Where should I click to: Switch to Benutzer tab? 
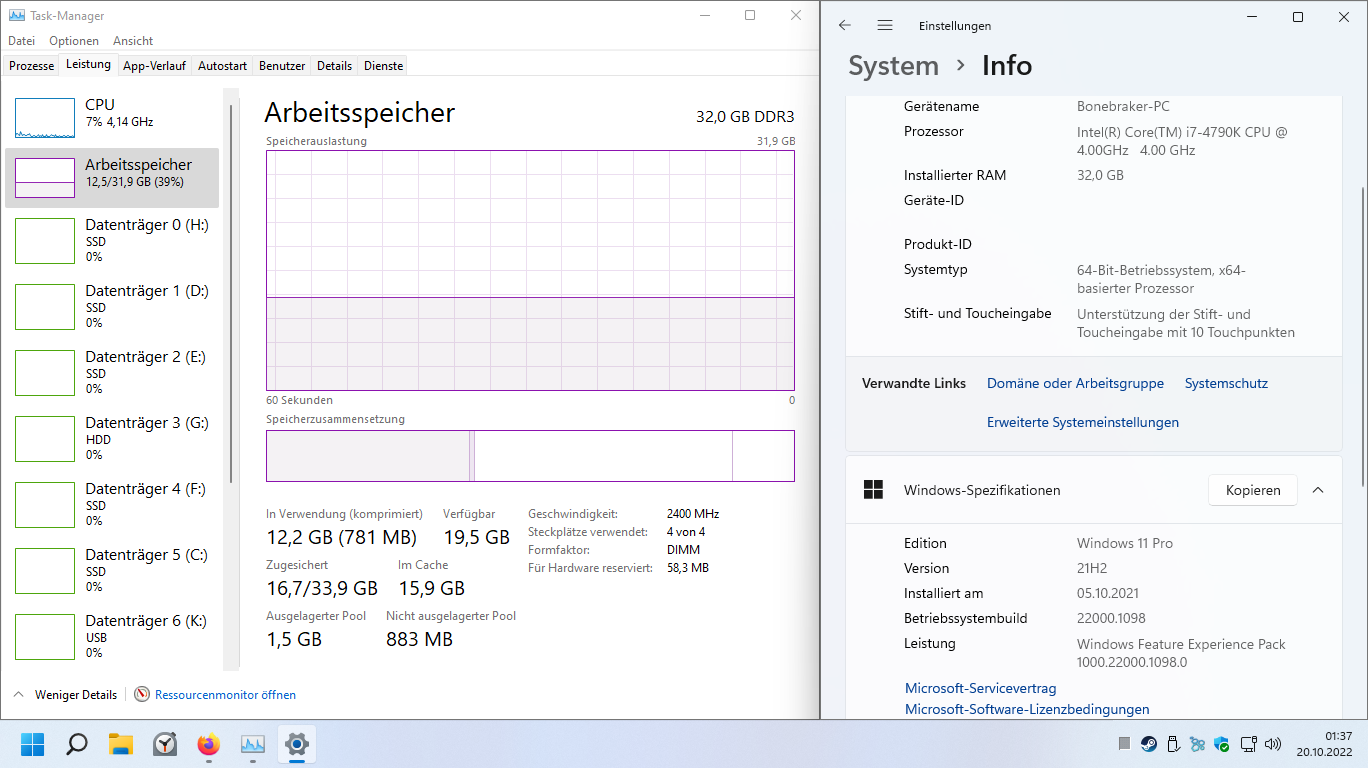pyautogui.click(x=282, y=66)
